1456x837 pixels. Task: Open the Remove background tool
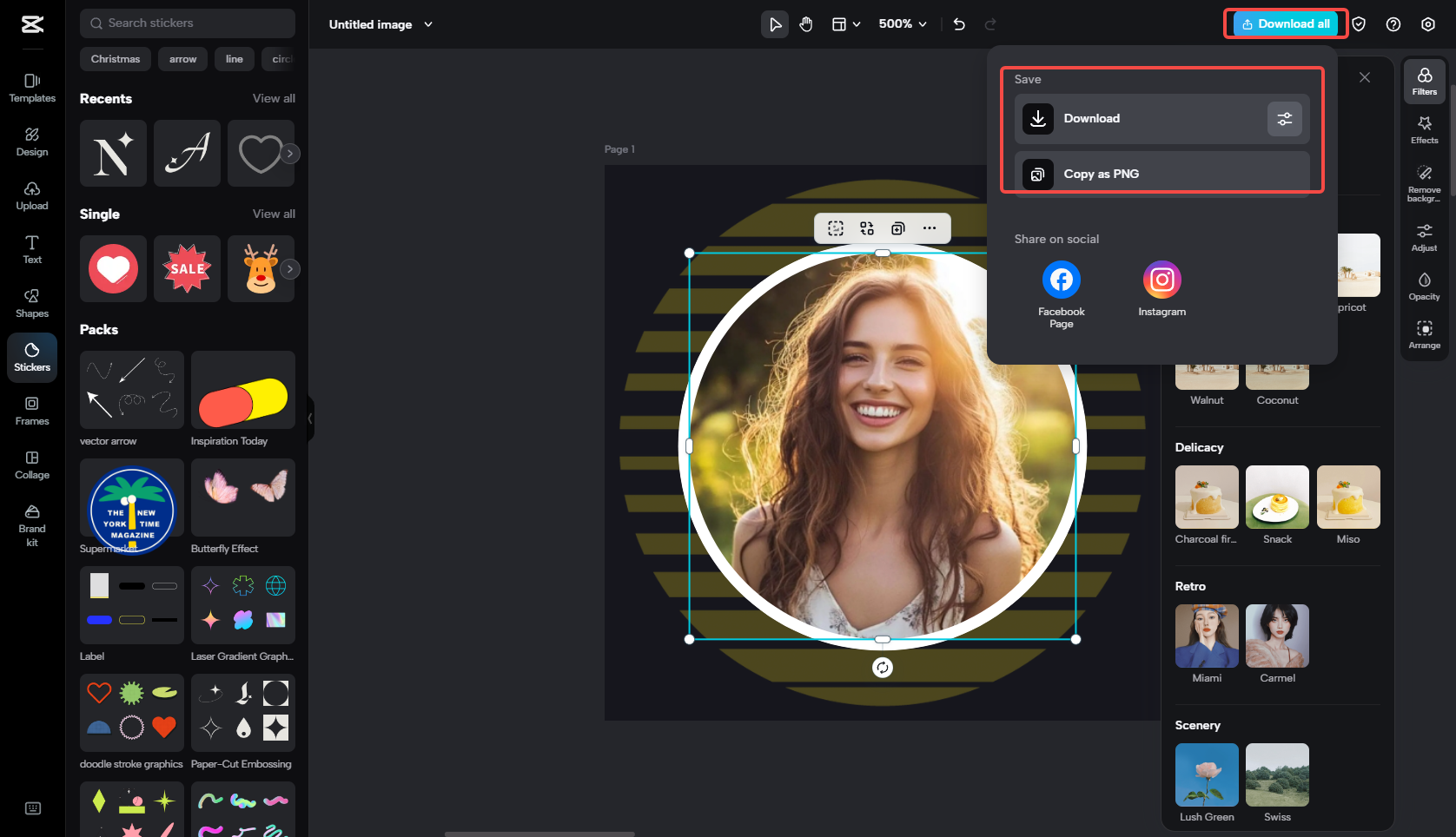1424,183
